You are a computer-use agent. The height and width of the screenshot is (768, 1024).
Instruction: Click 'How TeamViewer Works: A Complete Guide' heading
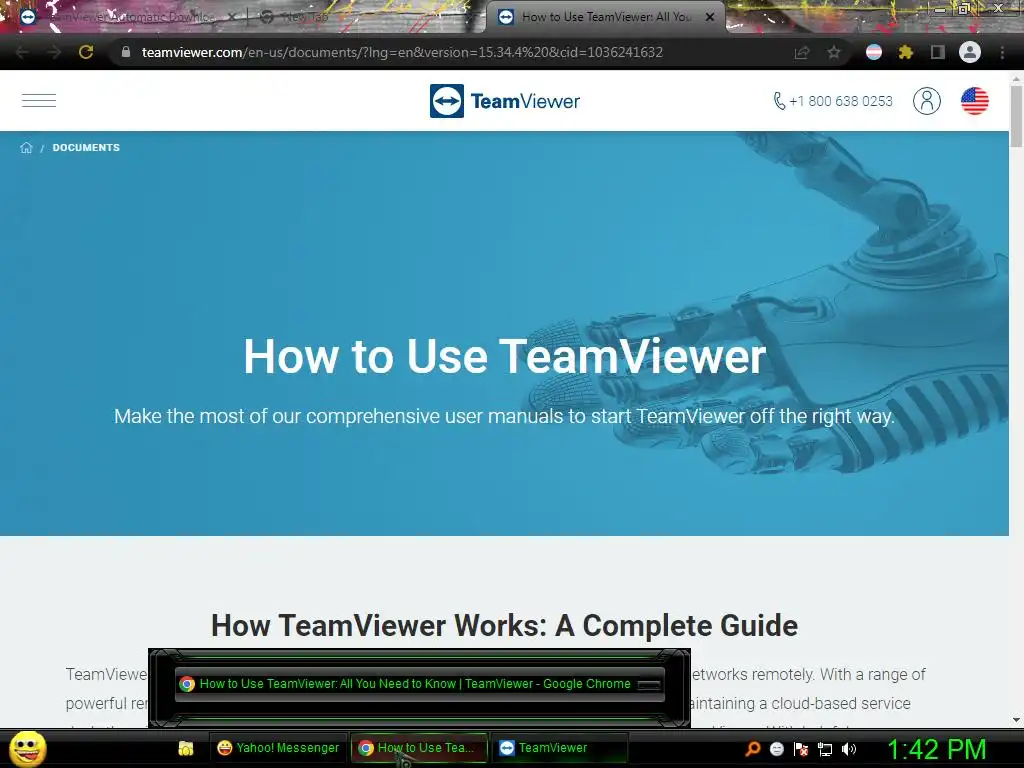(x=505, y=626)
